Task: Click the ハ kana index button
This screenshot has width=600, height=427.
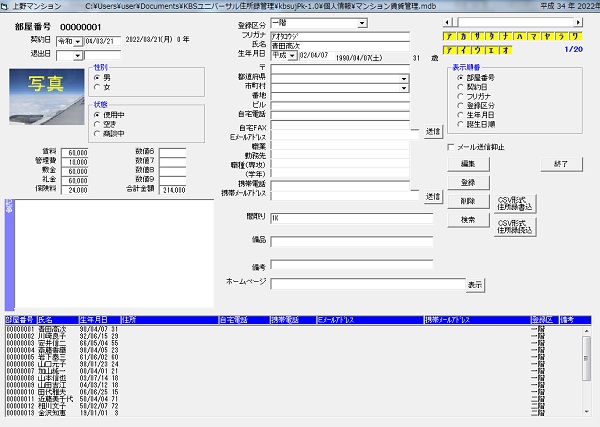Action: 519,34
